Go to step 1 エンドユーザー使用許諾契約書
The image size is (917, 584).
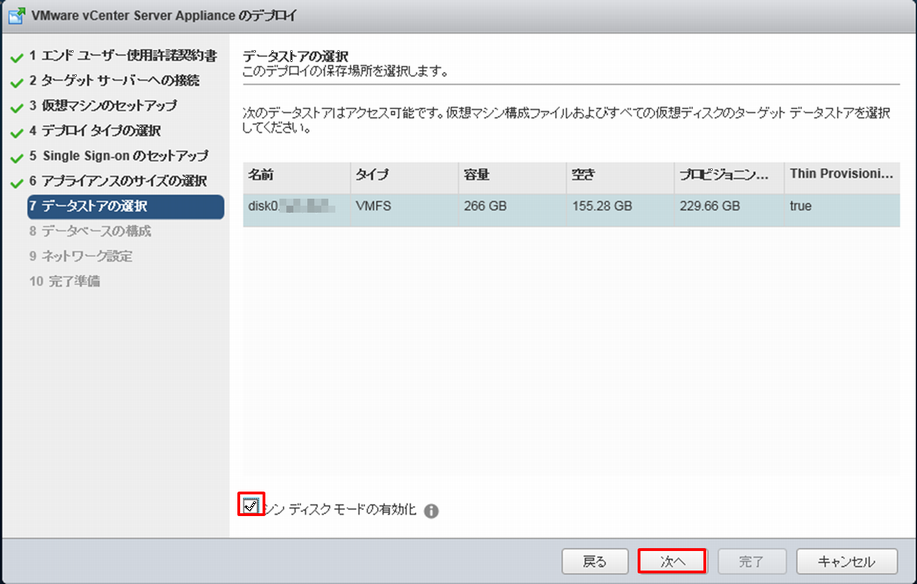(122, 56)
